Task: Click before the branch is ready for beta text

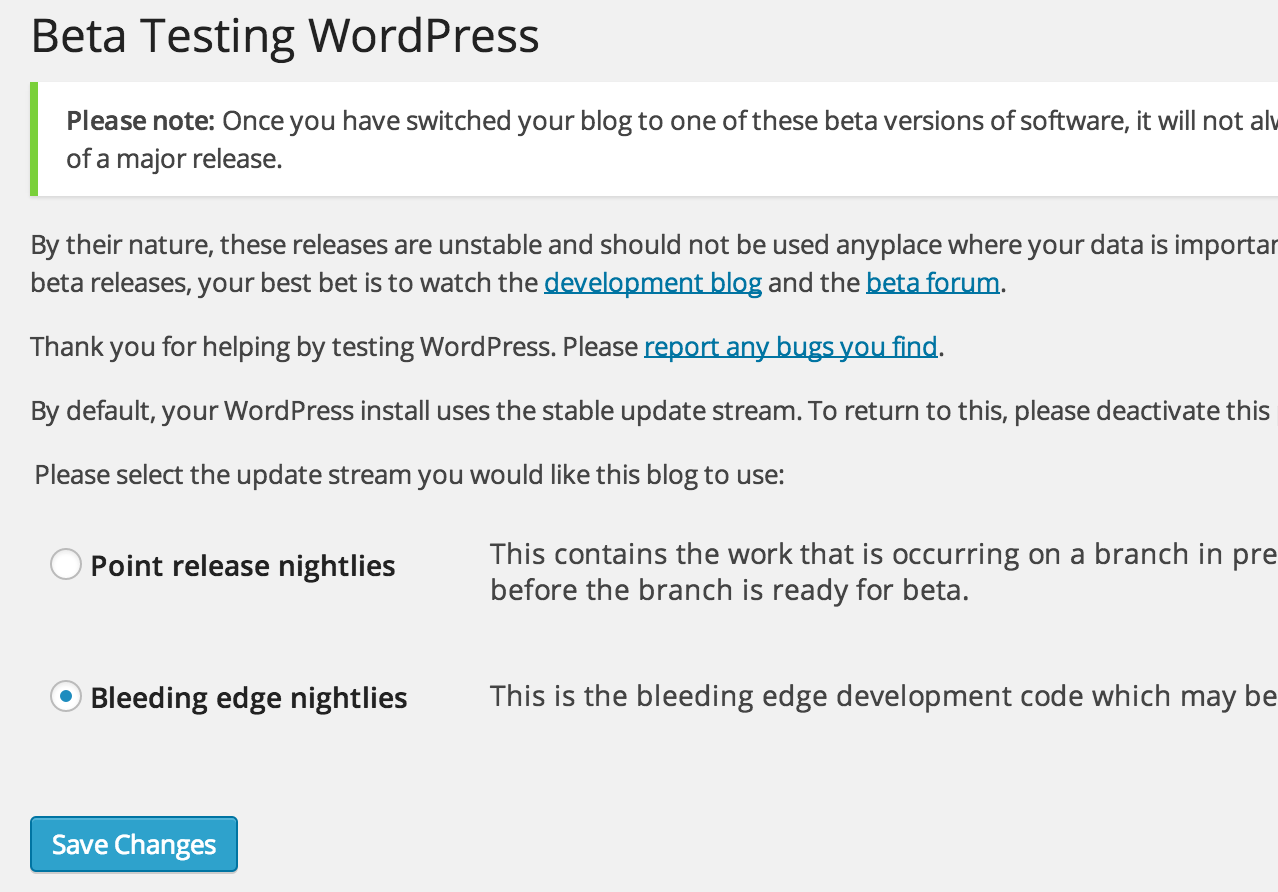Action: [x=729, y=590]
